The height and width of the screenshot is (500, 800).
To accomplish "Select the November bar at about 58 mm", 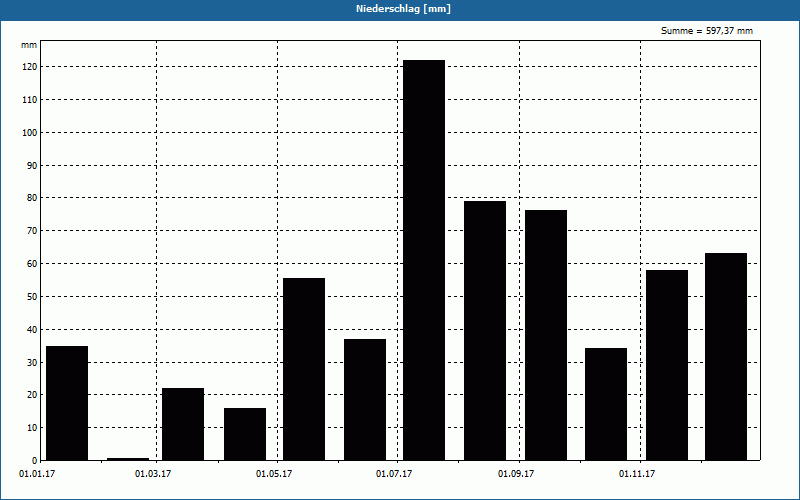I will pyautogui.click(x=667, y=365).
